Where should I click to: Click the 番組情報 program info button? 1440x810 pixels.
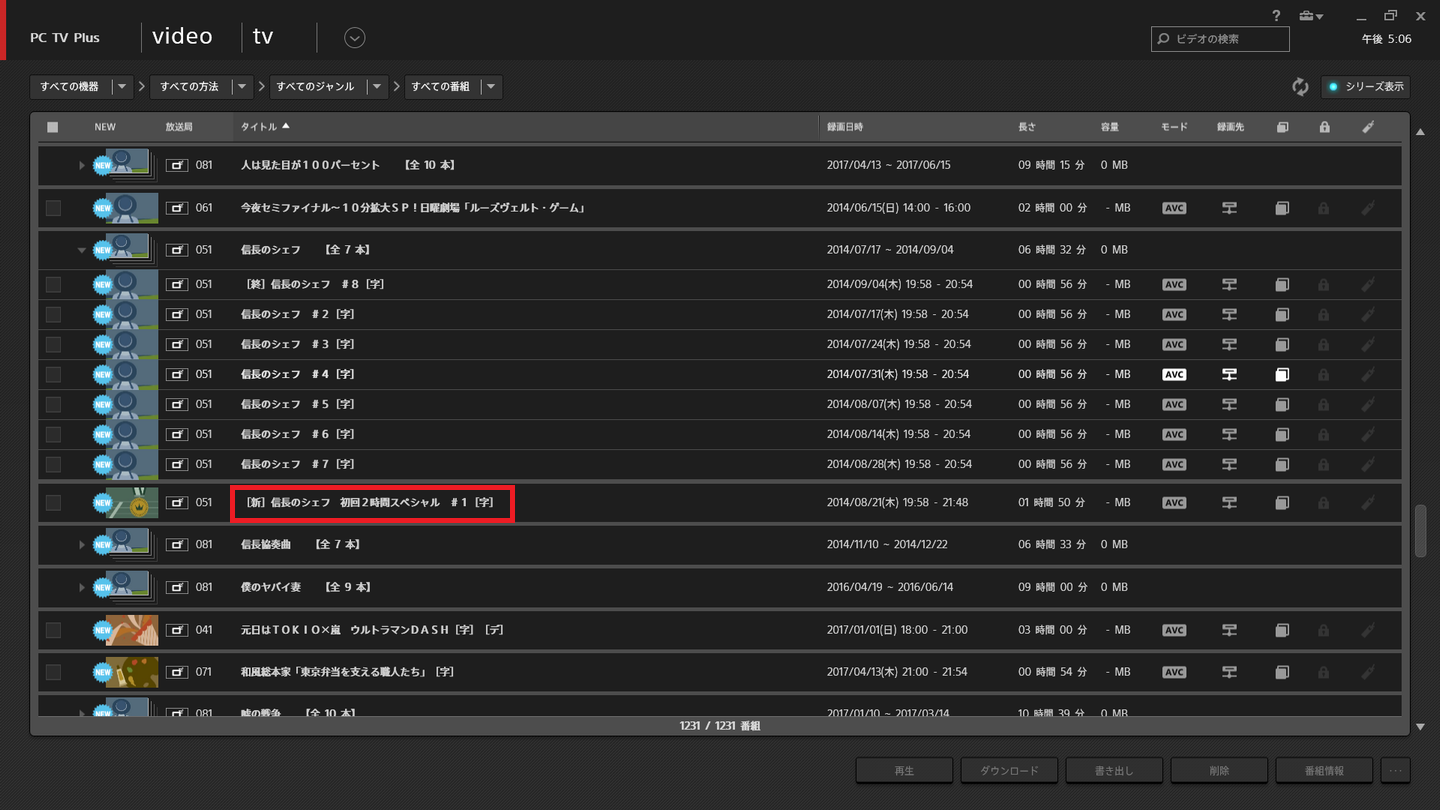[x=1323, y=770]
